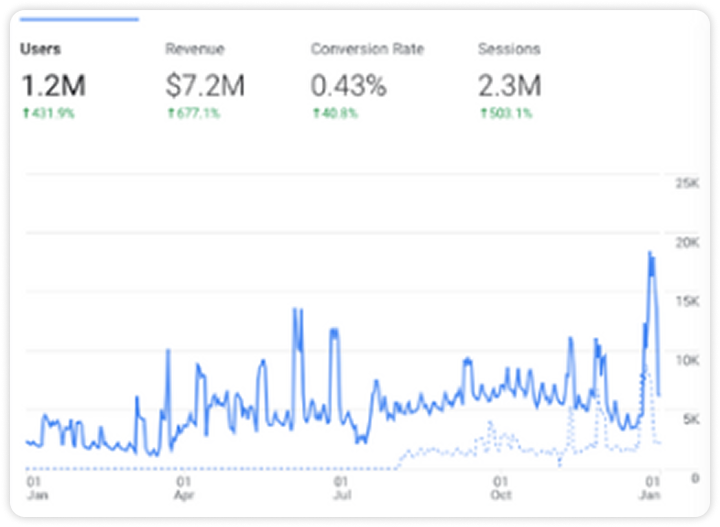Click the up arrow beside 40.8% change
Image resolution: width=720 pixels, height=527 pixels.
click(x=314, y=113)
